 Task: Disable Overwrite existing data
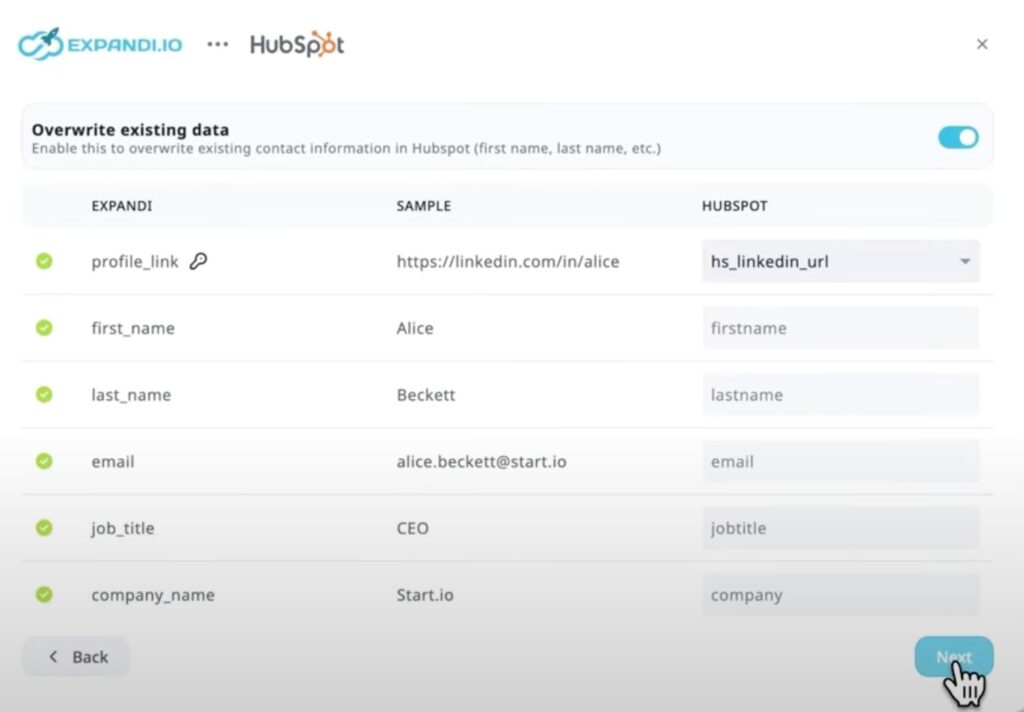tap(958, 137)
